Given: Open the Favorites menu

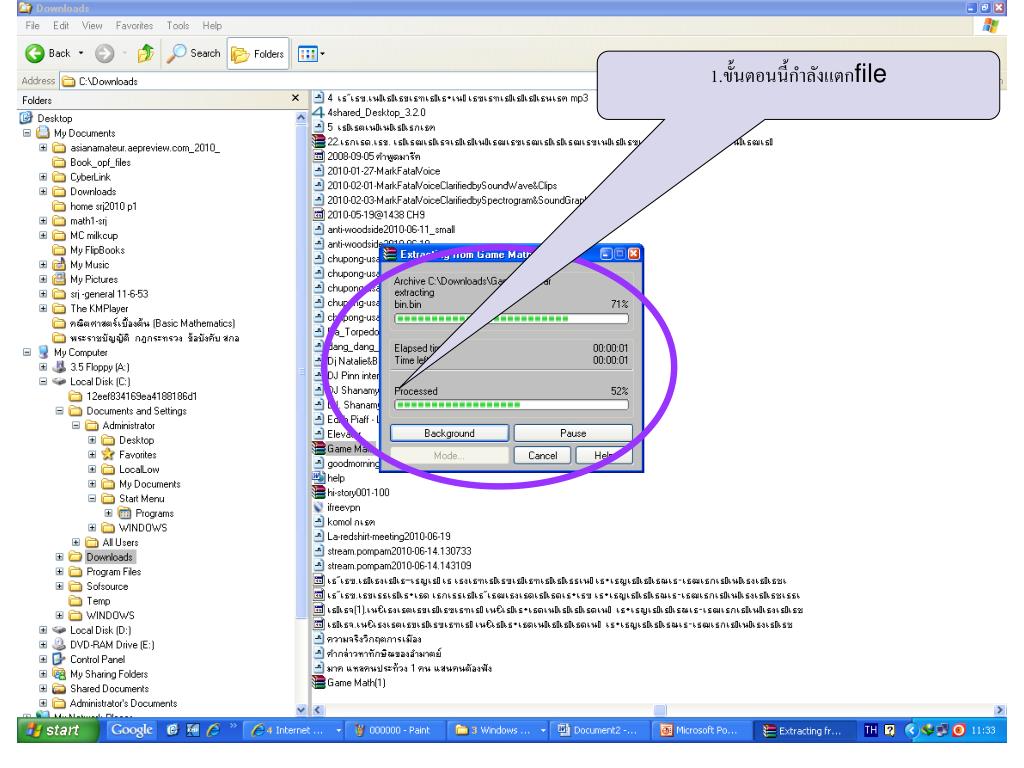Looking at the screenshot, I should click(135, 25).
